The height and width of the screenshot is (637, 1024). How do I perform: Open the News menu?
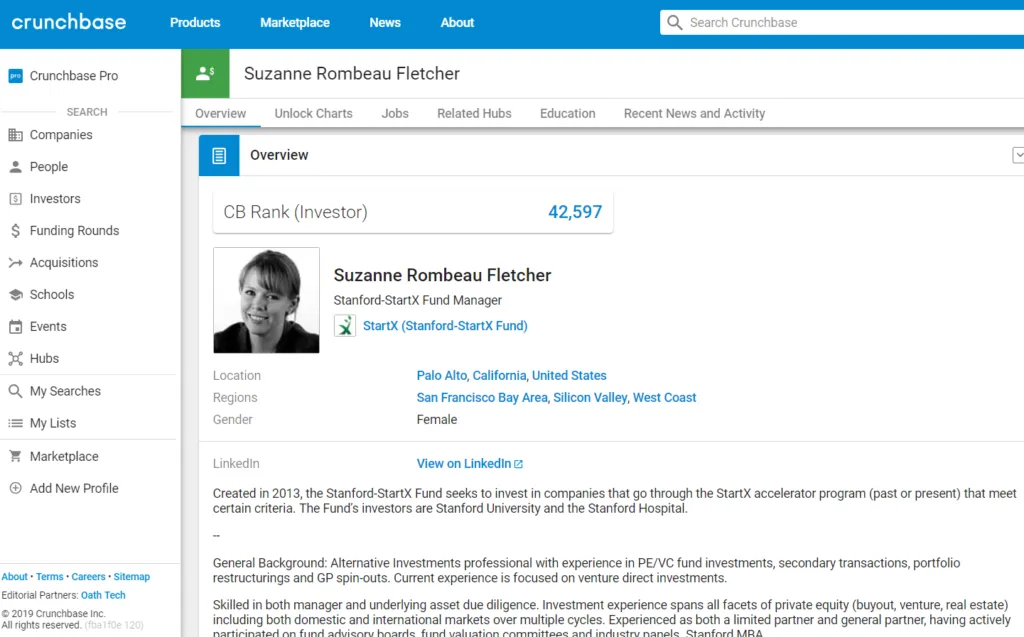coord(385,23)
